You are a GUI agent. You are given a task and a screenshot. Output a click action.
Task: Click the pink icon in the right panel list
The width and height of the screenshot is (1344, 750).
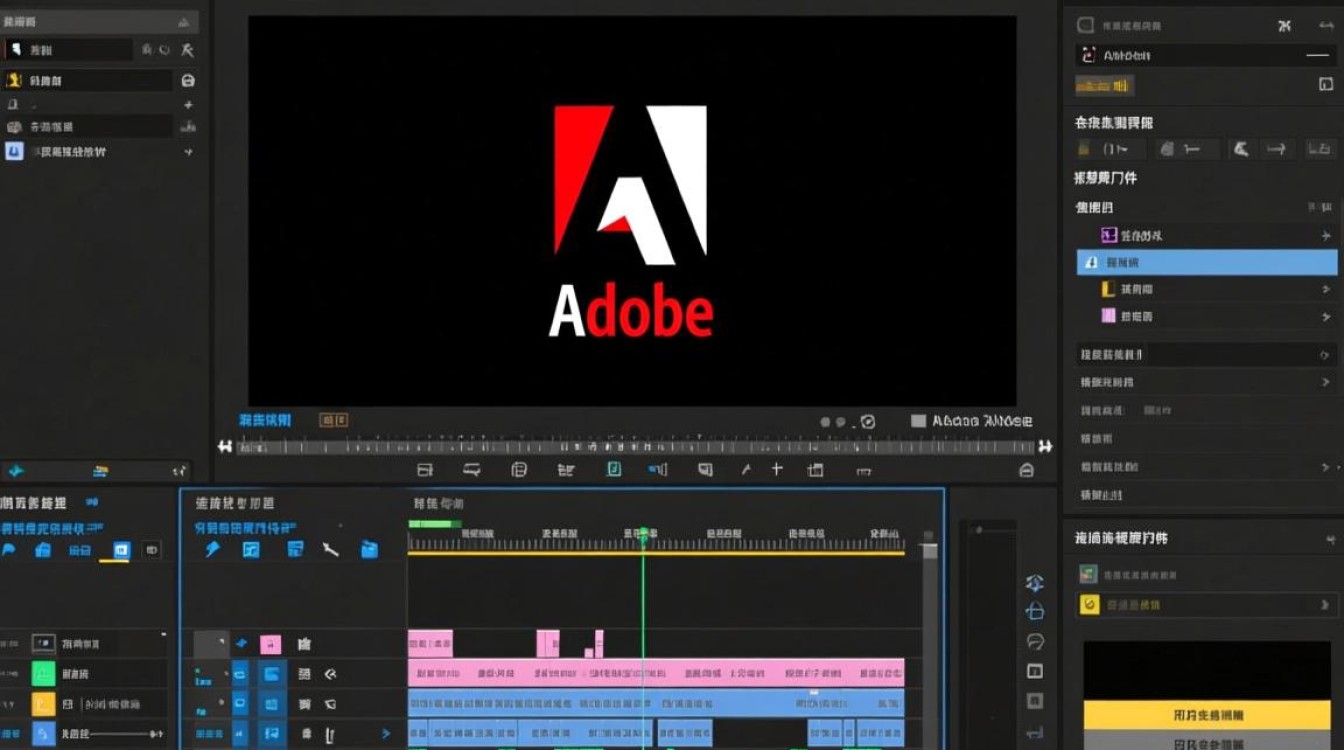click(x=1108, y=316)
